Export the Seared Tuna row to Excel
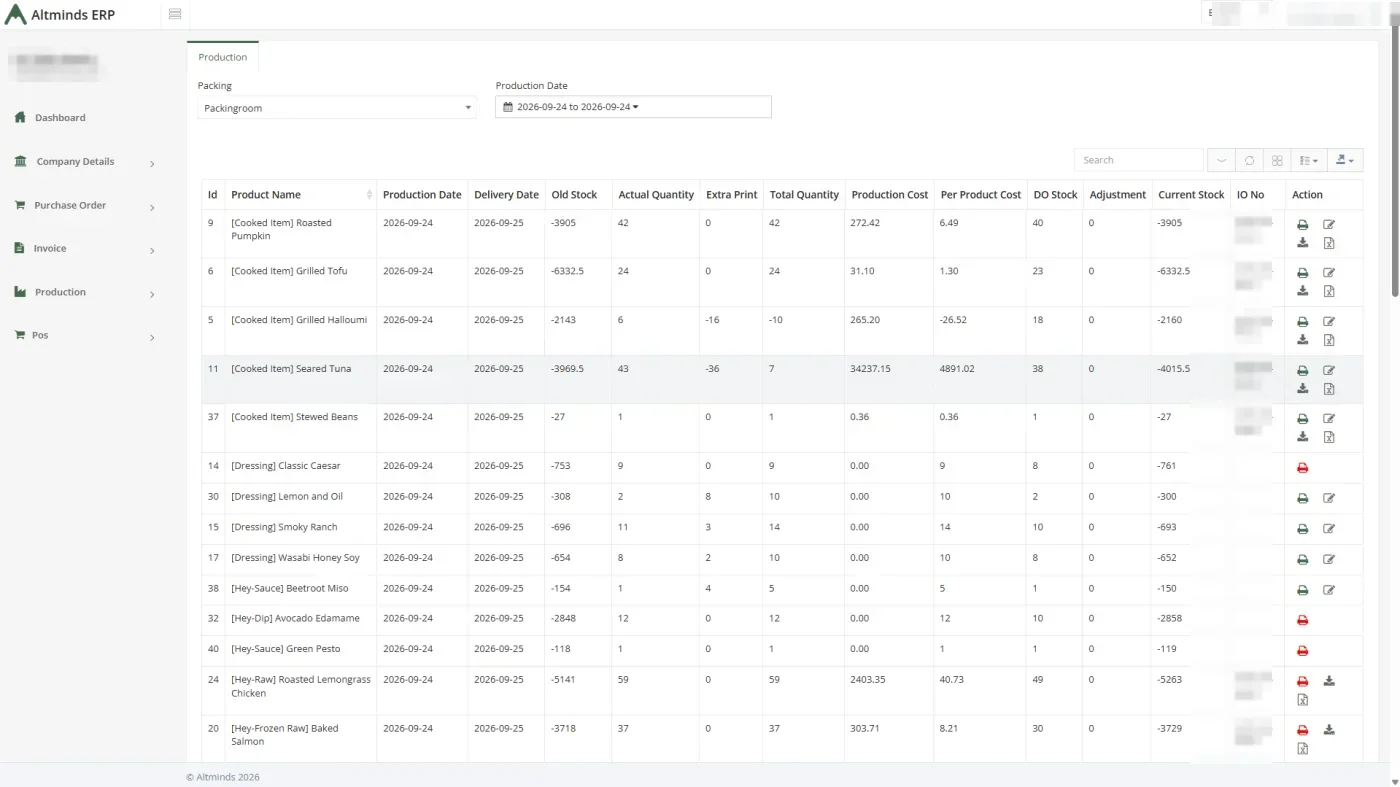This screenshot has height=787, width=1400. point(1329,389)
